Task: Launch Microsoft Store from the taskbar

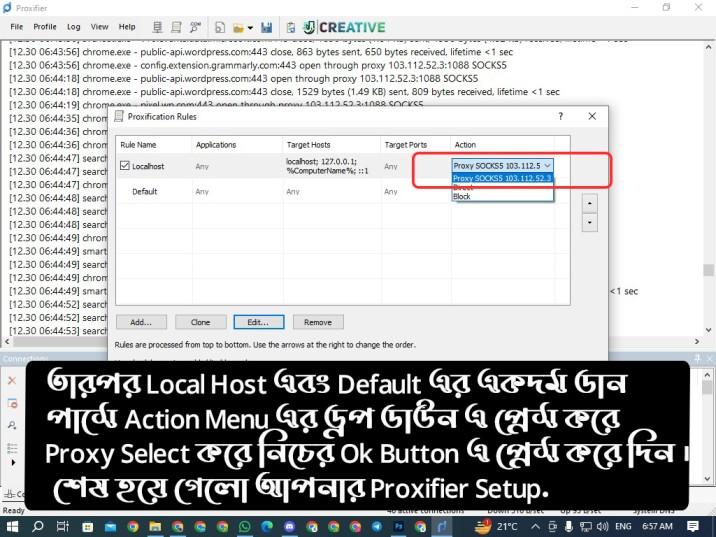Action: pyautogui.click(x=87, y=526)
